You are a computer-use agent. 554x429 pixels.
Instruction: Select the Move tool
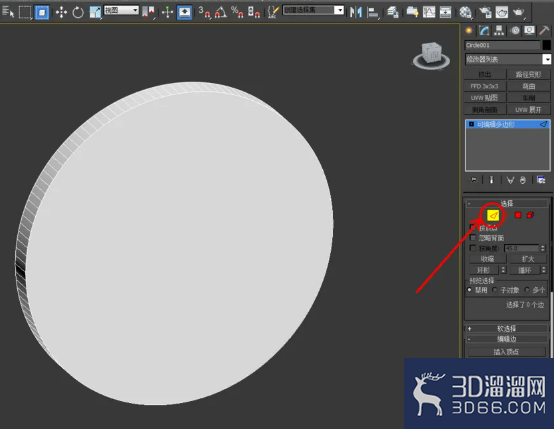(x=61, y=12)
